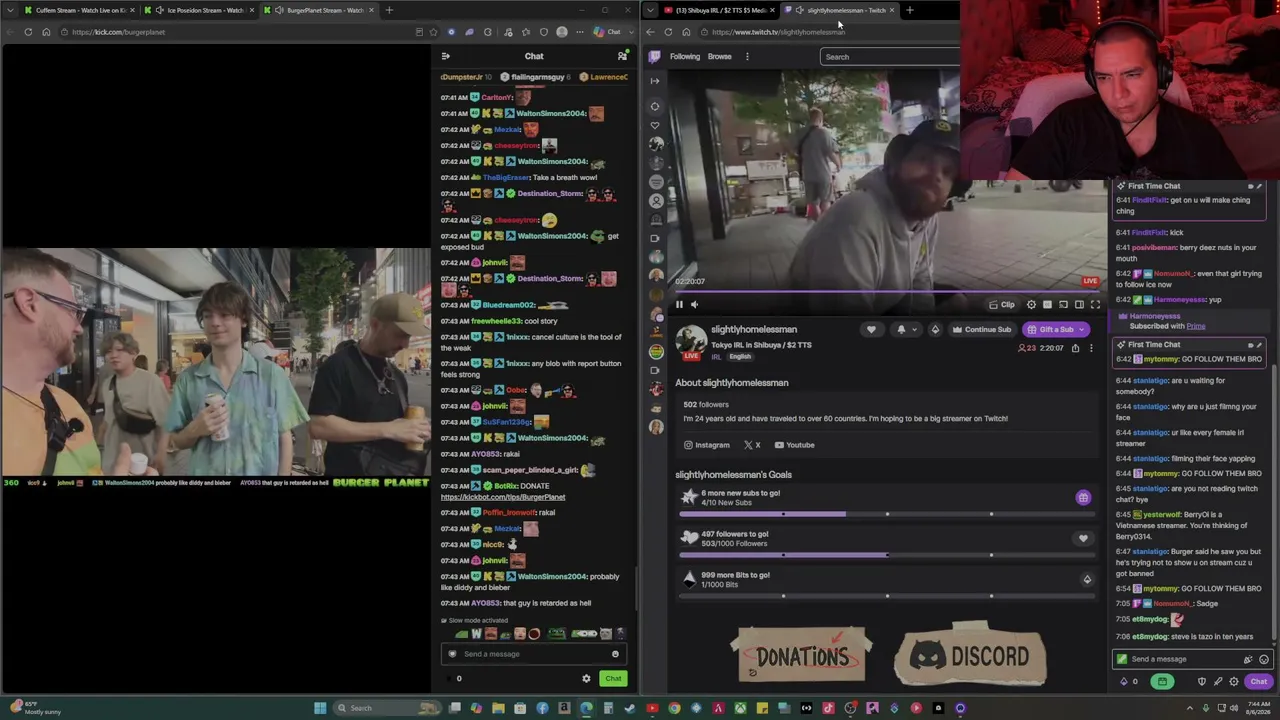Open Kick chat users icon
The height and width of the screenshot is (720, 1280).
(622, 56)
